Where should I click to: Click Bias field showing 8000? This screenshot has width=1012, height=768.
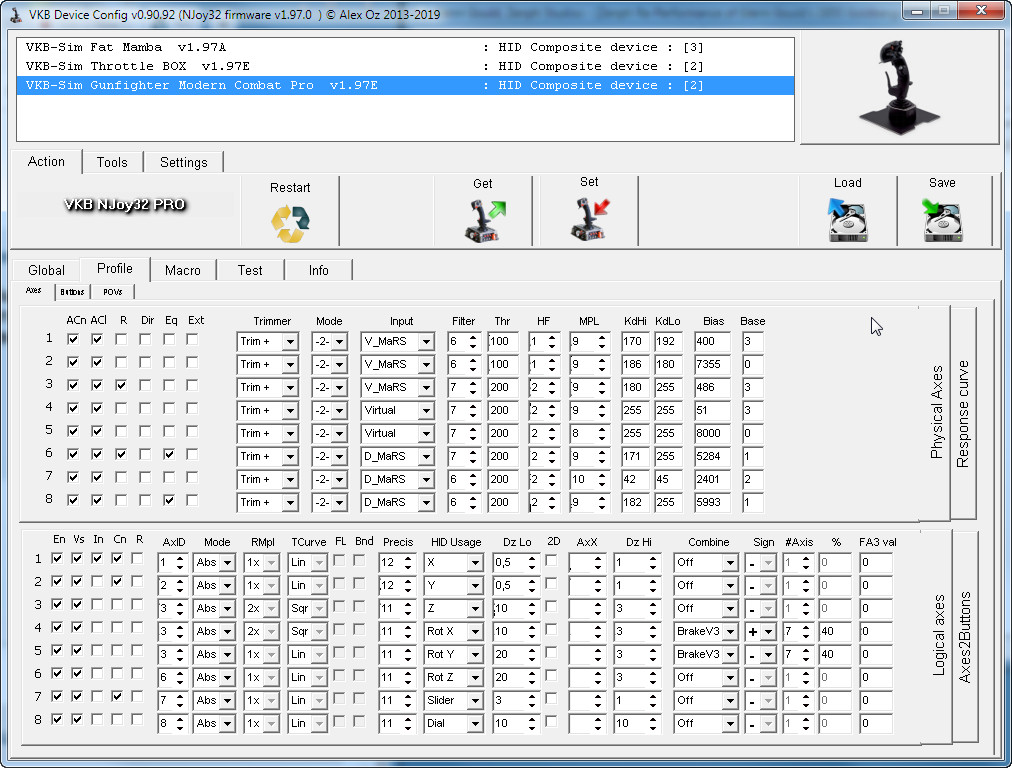[x=713, y=434]
